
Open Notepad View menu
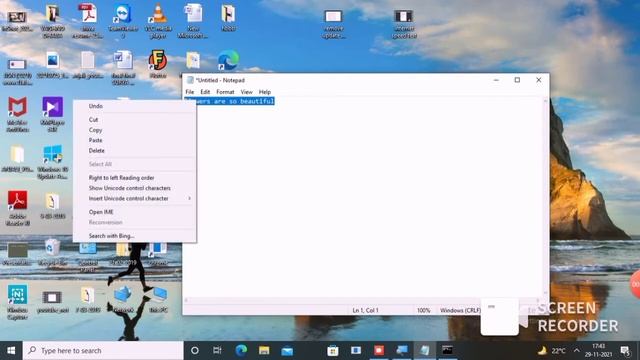(x=247, y=92)
